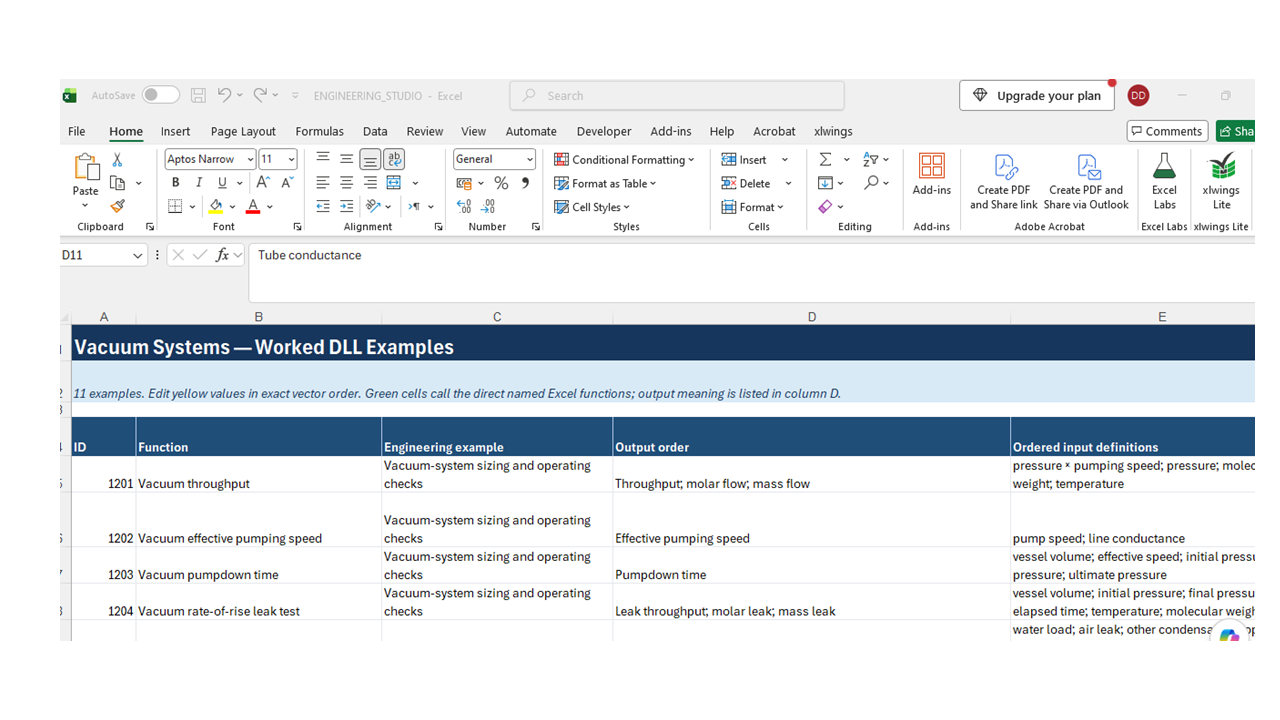Click the Increase Decimal icon
This screenshot has width=1280, height=720.
pos(464,206)
